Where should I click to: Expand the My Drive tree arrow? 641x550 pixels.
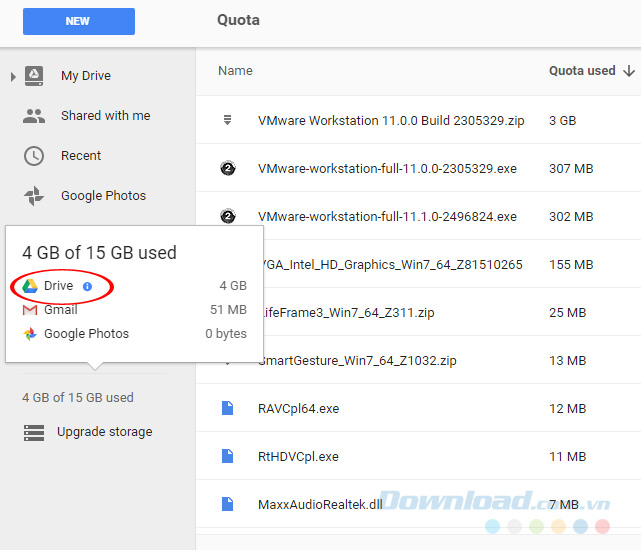(13, 76)
